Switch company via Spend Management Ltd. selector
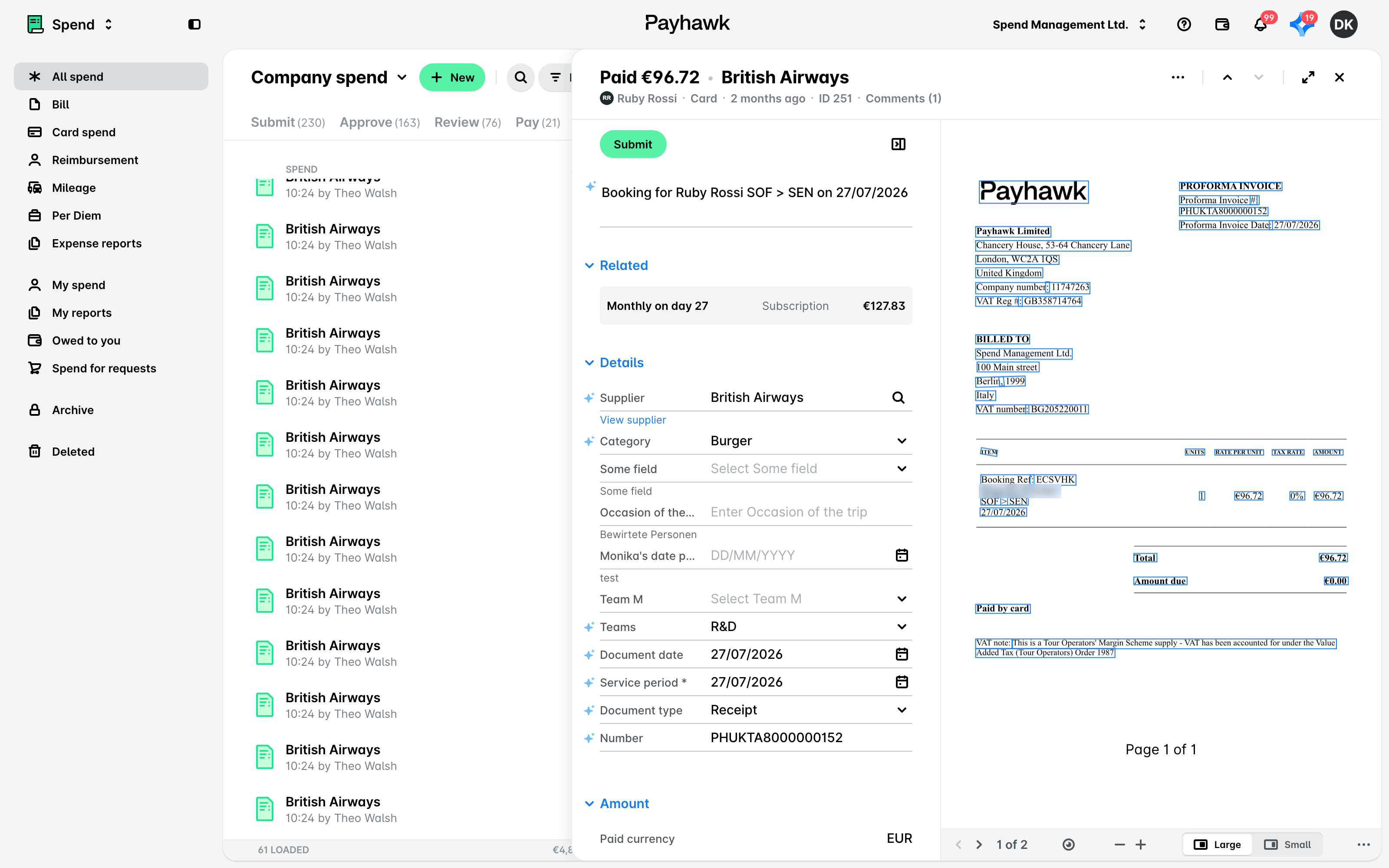This screenshot has height=868, width=1389. (1070, 25)
